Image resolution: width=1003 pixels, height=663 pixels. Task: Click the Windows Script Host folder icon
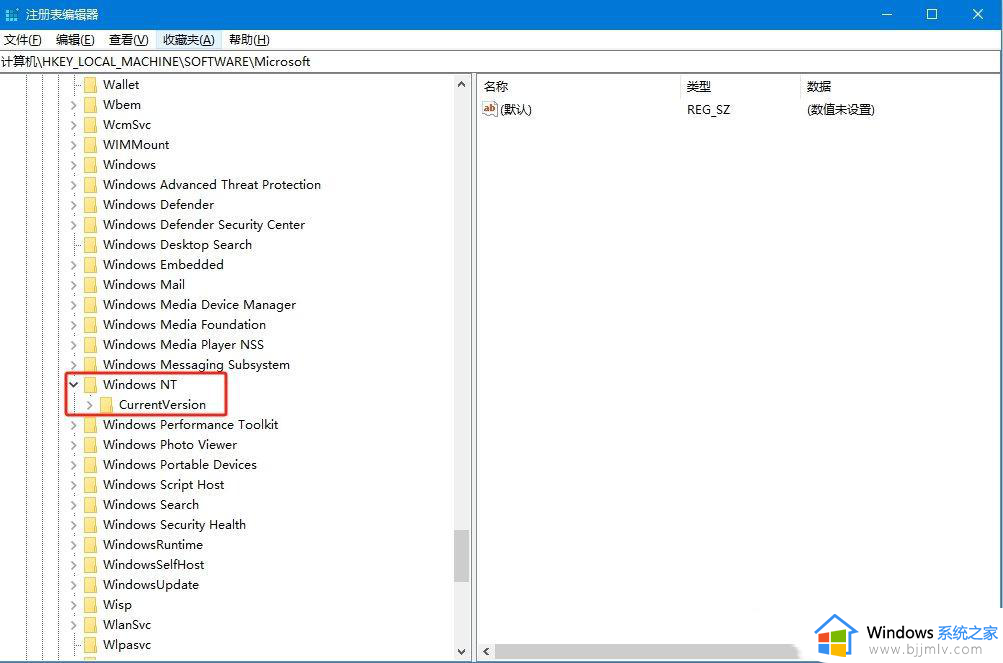pyautogui.click(x=90, y=484)
